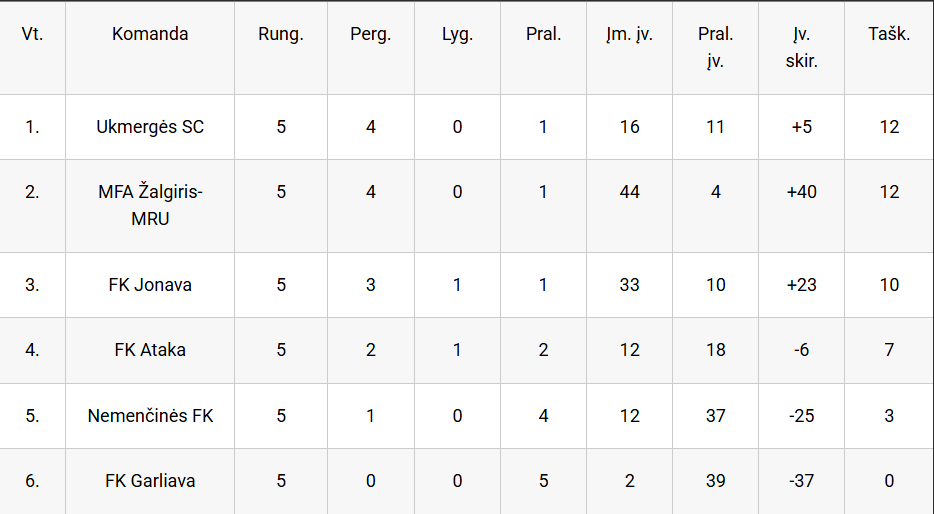
Task: Click the +40 goal difference cell
Action: (802, 192)
